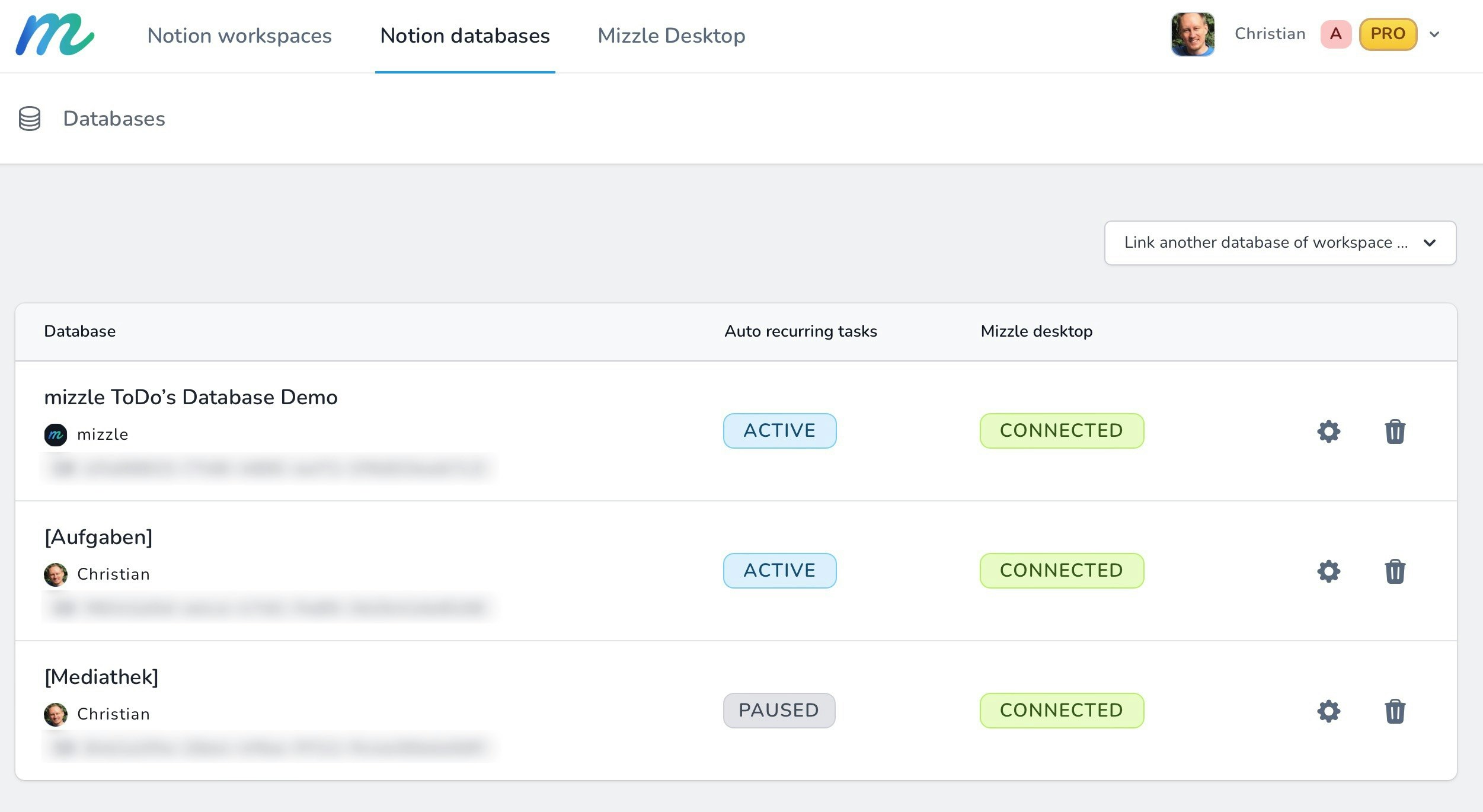Click the blurred database ID under mizzle ToDo's

(270, 468)
